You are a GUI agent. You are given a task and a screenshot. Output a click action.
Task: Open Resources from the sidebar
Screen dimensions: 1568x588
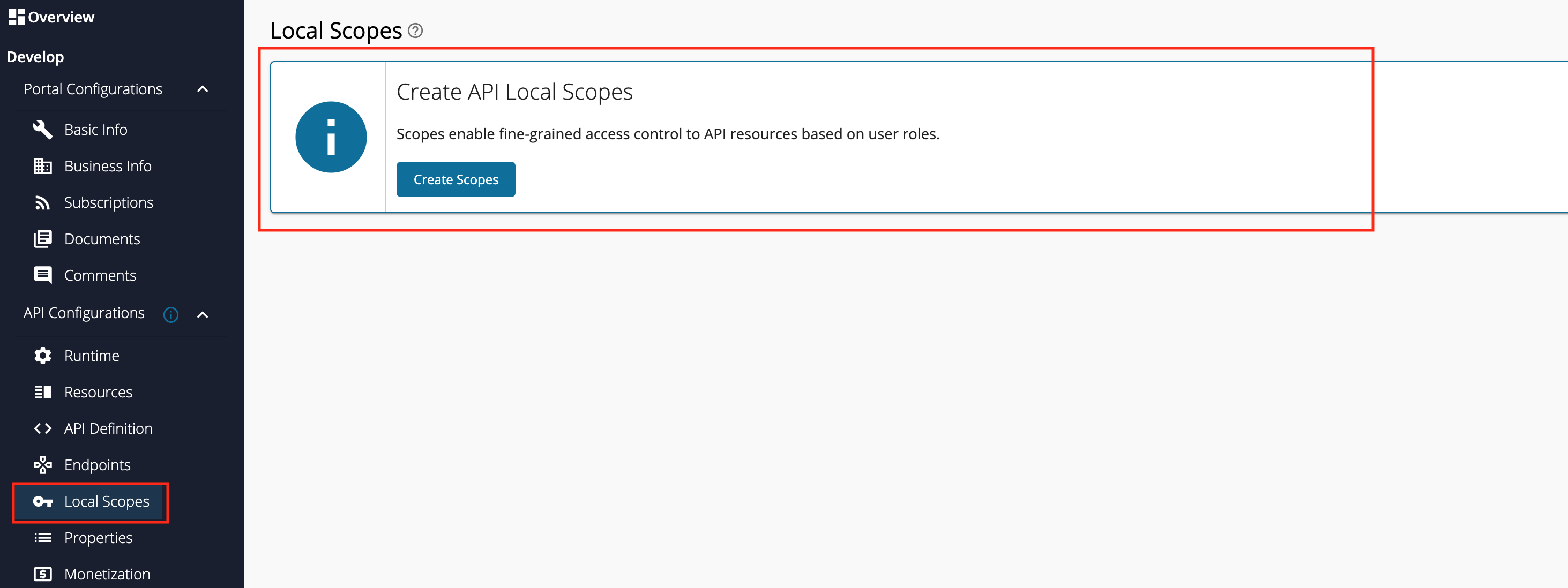(x=98, y=391)
